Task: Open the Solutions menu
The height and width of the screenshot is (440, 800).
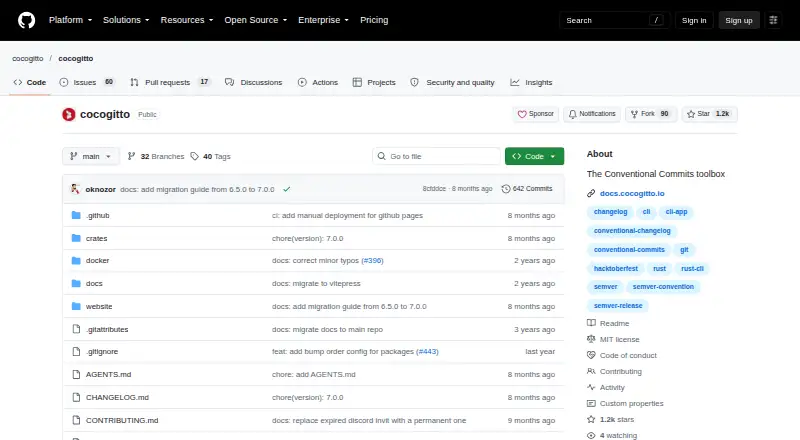Action: tap(126, 20)
